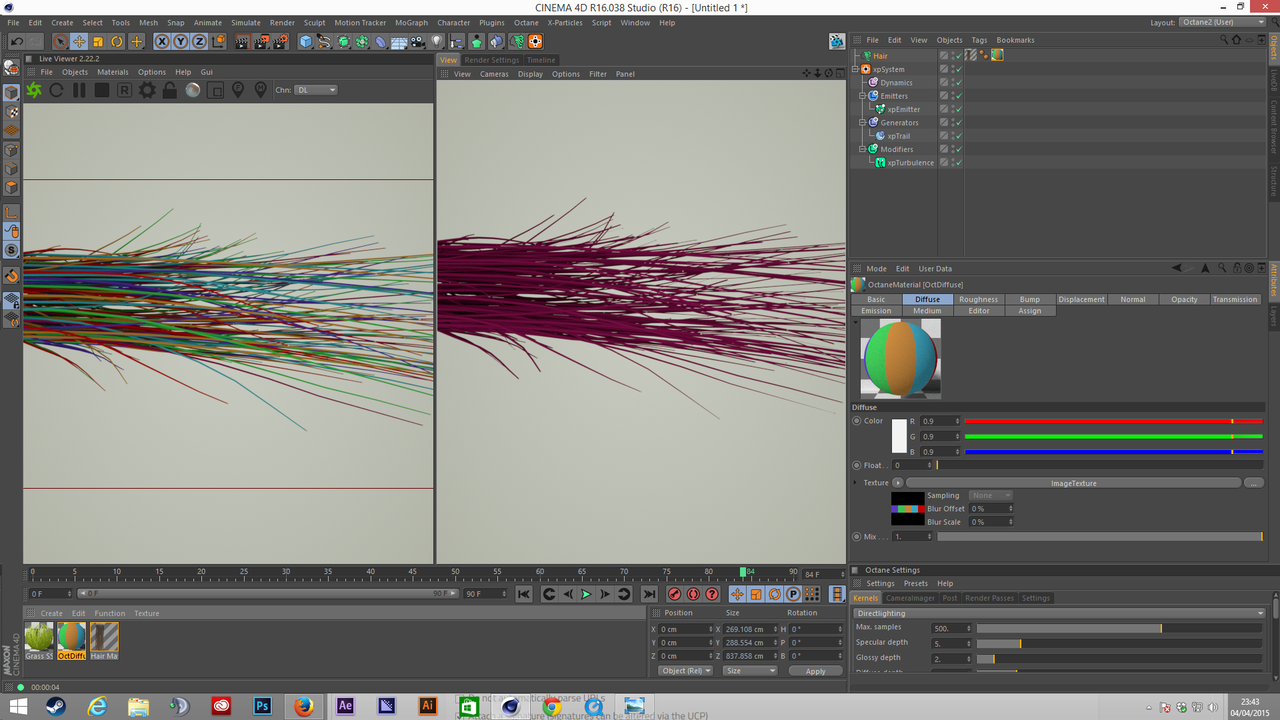Select the Grass material thumbnail

(x=39, y=638)
